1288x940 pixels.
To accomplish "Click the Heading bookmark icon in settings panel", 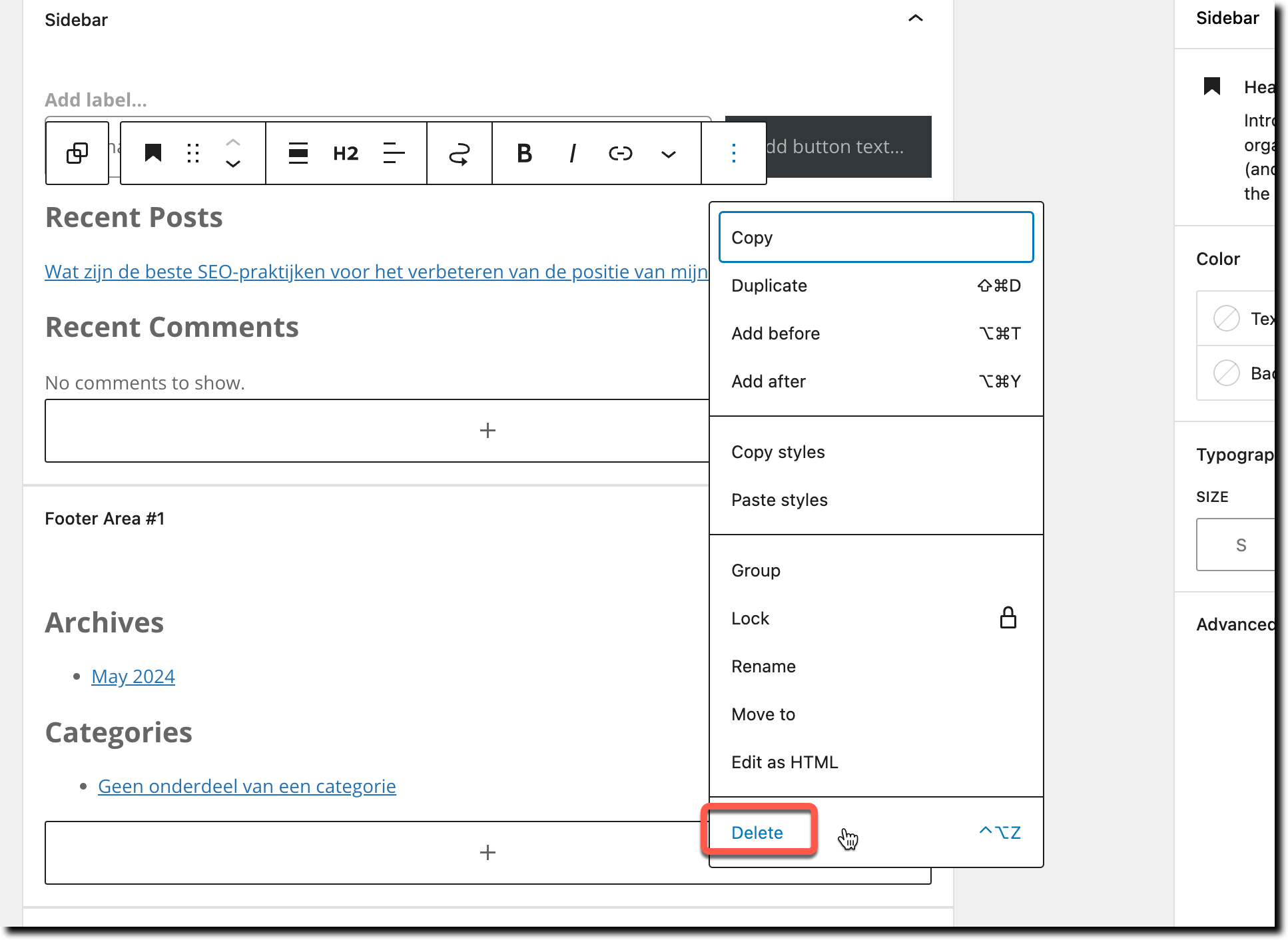I will click(x=1212, y=86).
